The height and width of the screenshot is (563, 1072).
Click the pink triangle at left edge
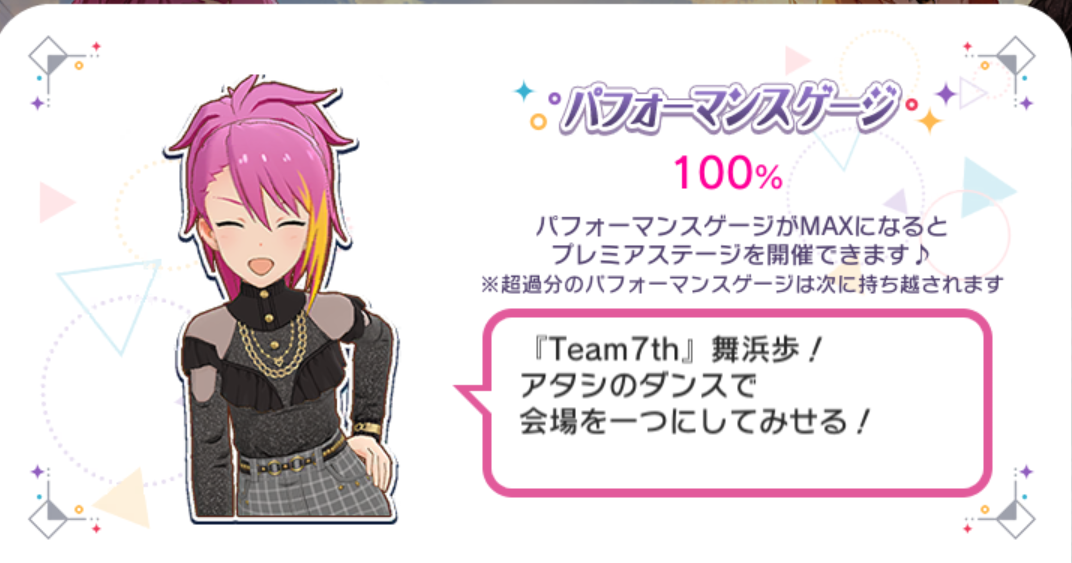click(56, 202)
